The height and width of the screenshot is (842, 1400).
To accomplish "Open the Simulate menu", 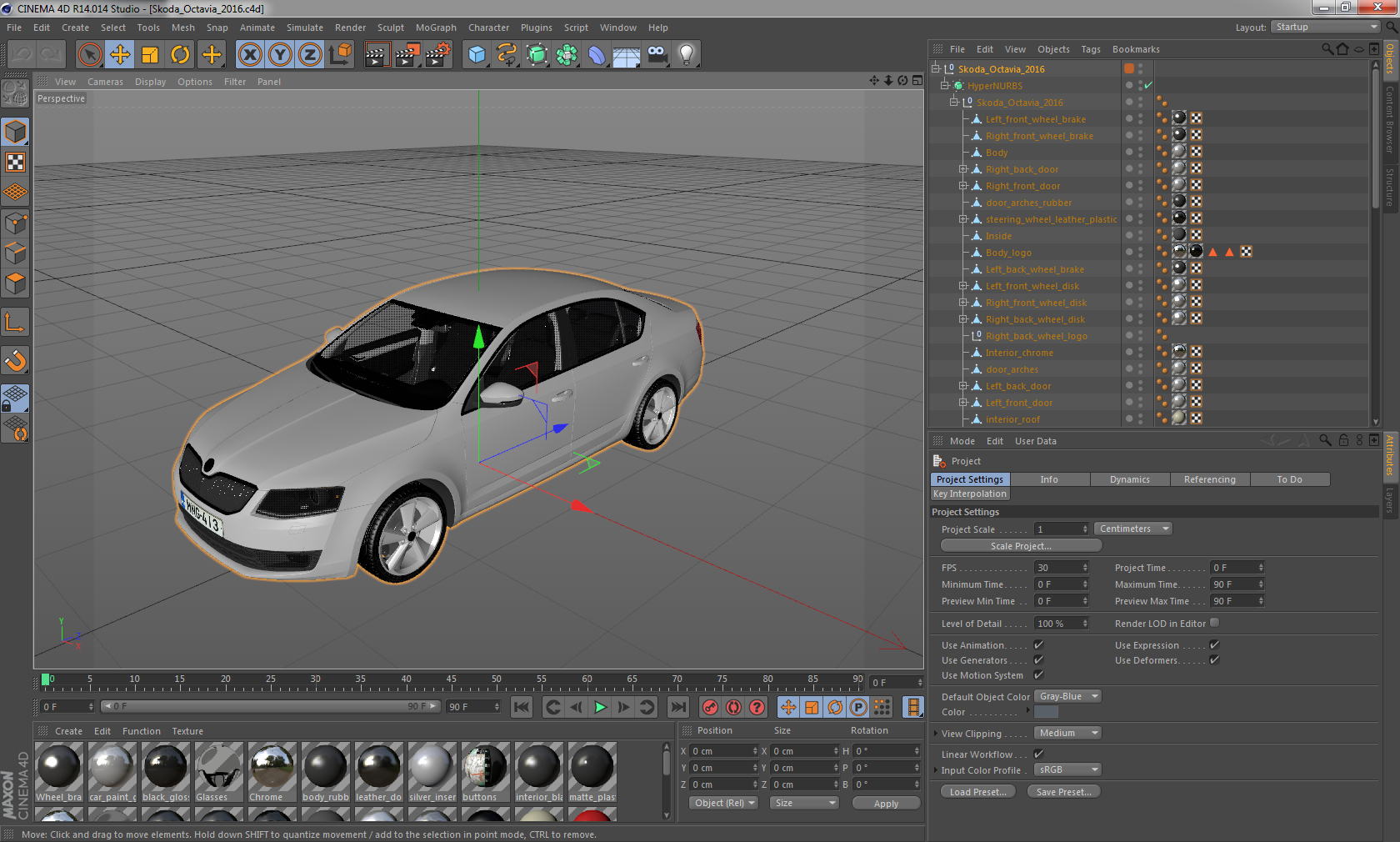I will (305, 28).
